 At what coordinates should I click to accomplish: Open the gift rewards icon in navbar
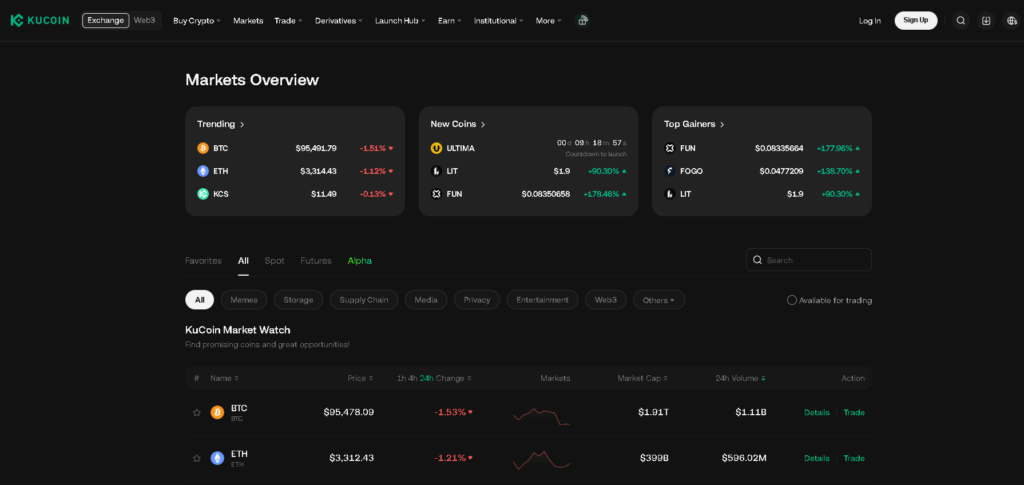click(582, 20)
